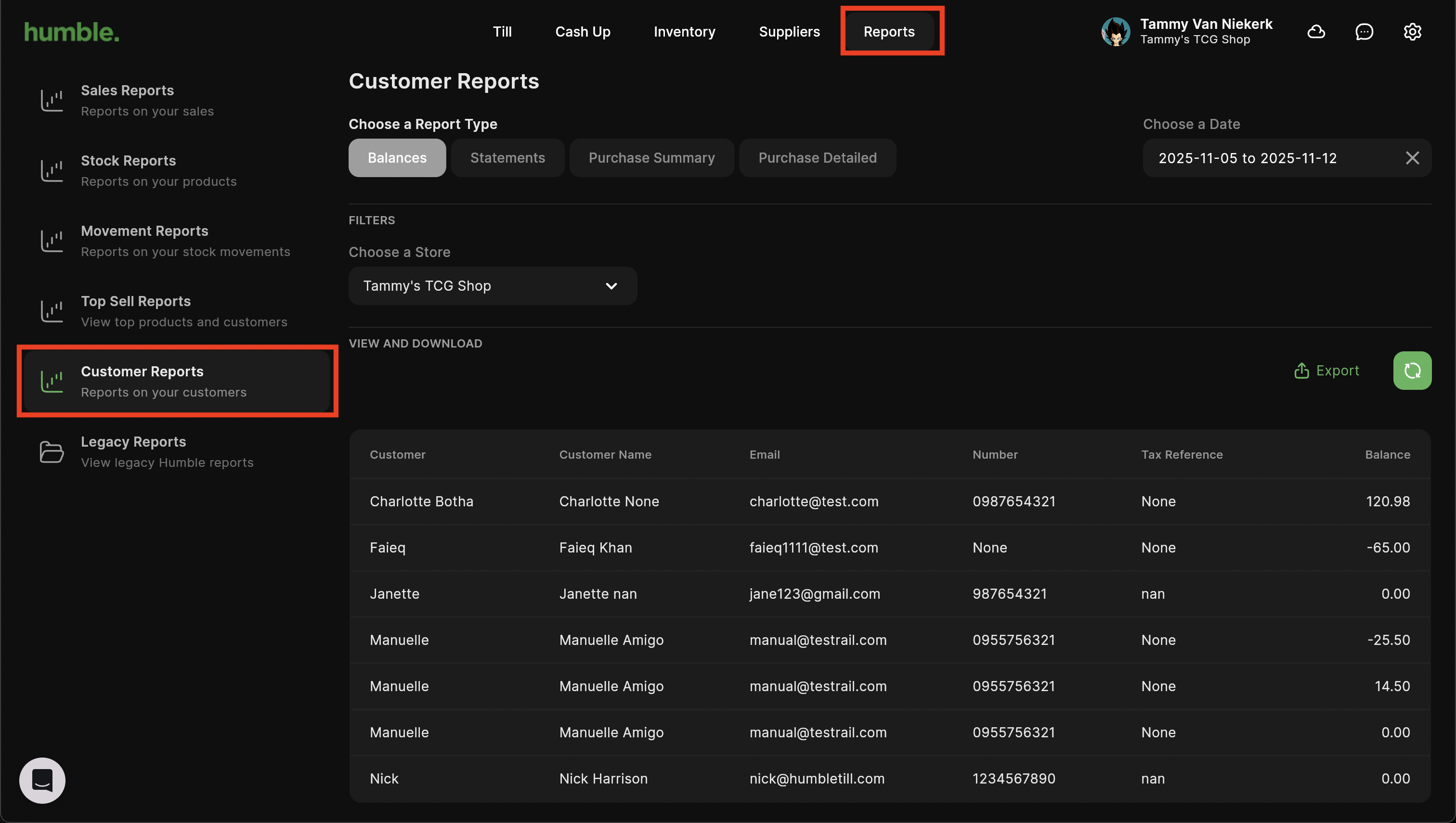This screenshot has height=823, width=1456.
Task: Open the settings gear icon
Action: click(1412, 32)
